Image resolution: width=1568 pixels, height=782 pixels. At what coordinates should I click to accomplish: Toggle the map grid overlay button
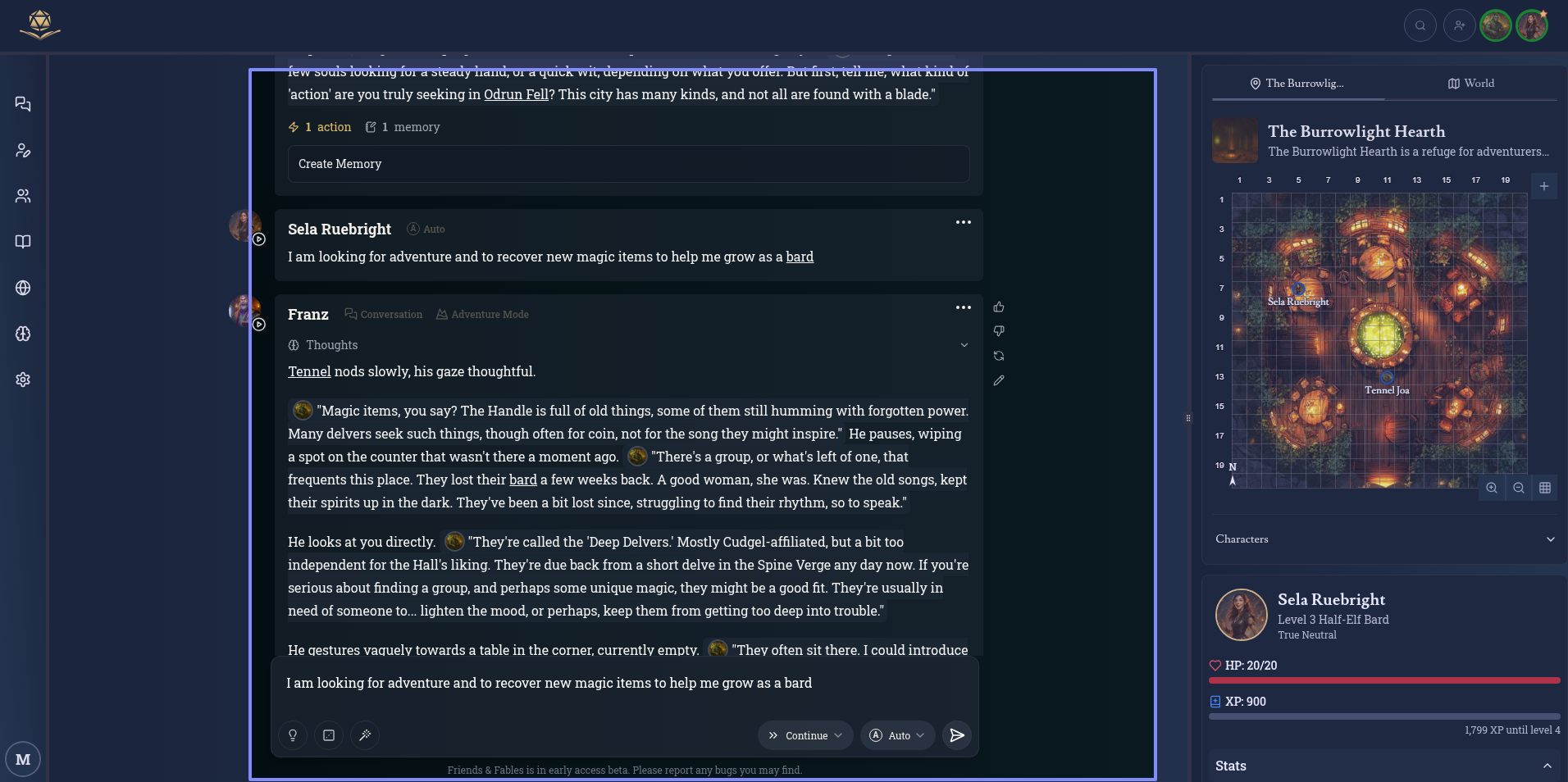(1545, 488)
